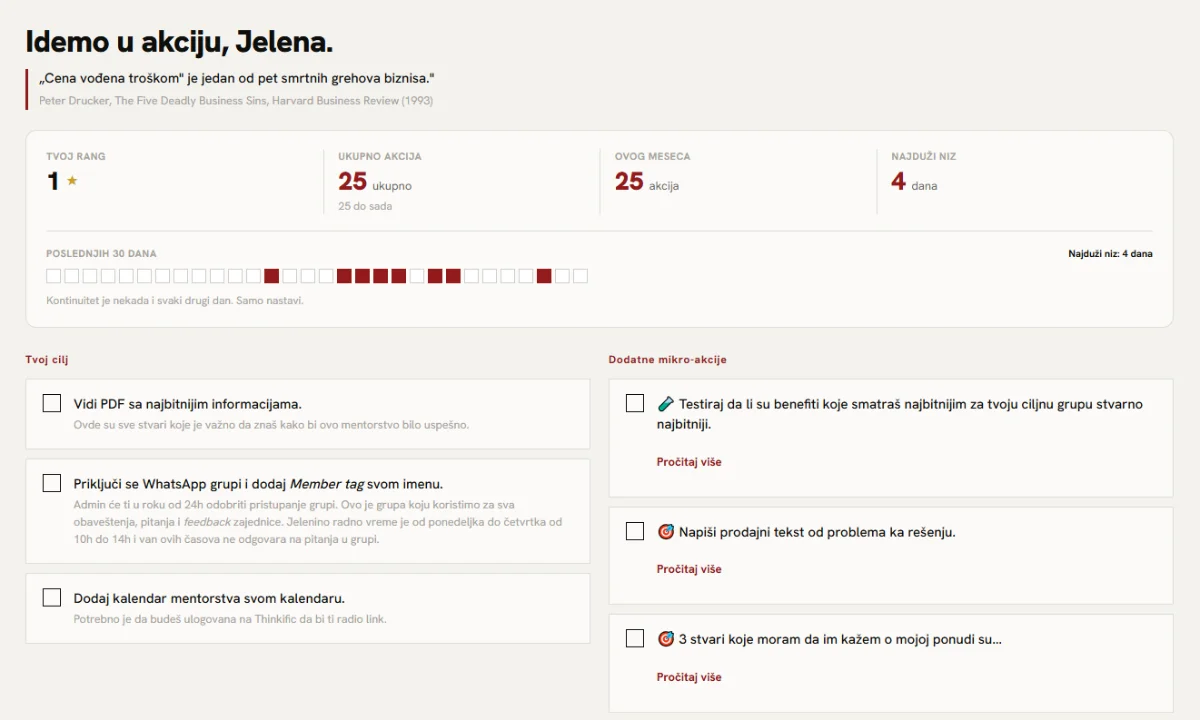This screenshot has width=1200, height=720.
Task: Click the last day square in the 30-day streak
Action: coord(580,276)
